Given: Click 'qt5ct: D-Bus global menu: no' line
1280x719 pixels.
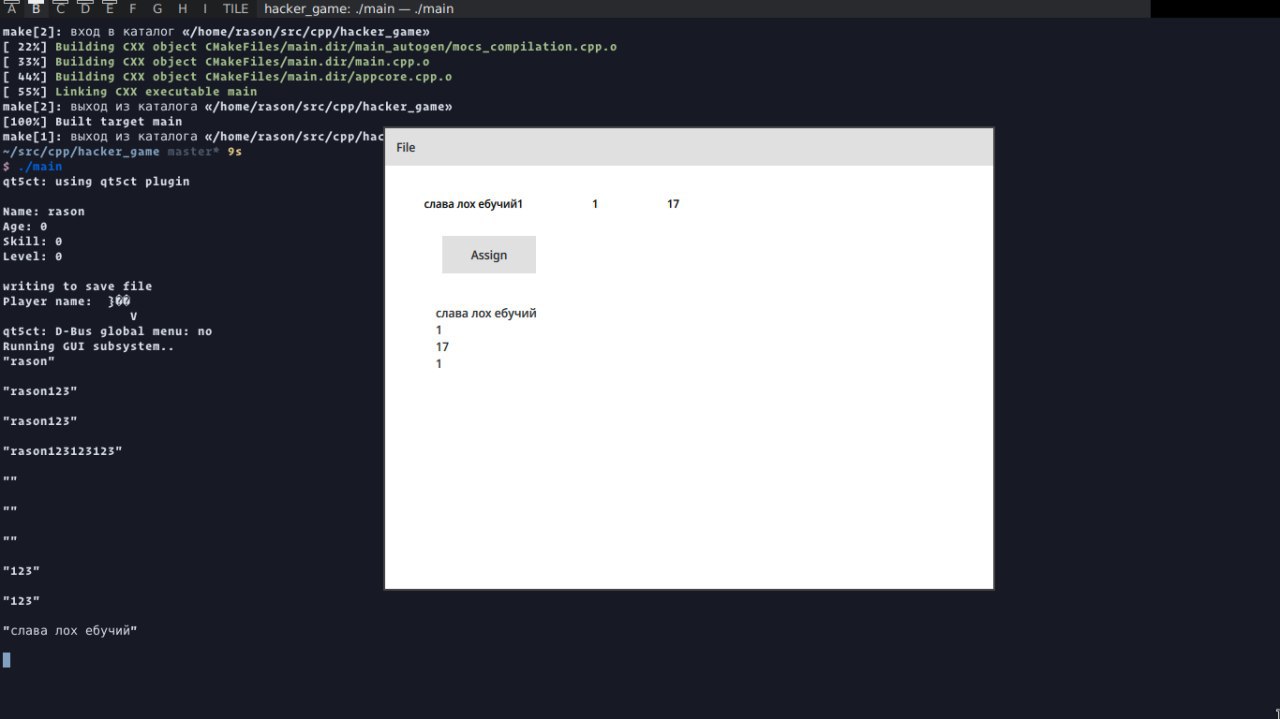Looking at the screenshot, I should click(x=107, y=332).
